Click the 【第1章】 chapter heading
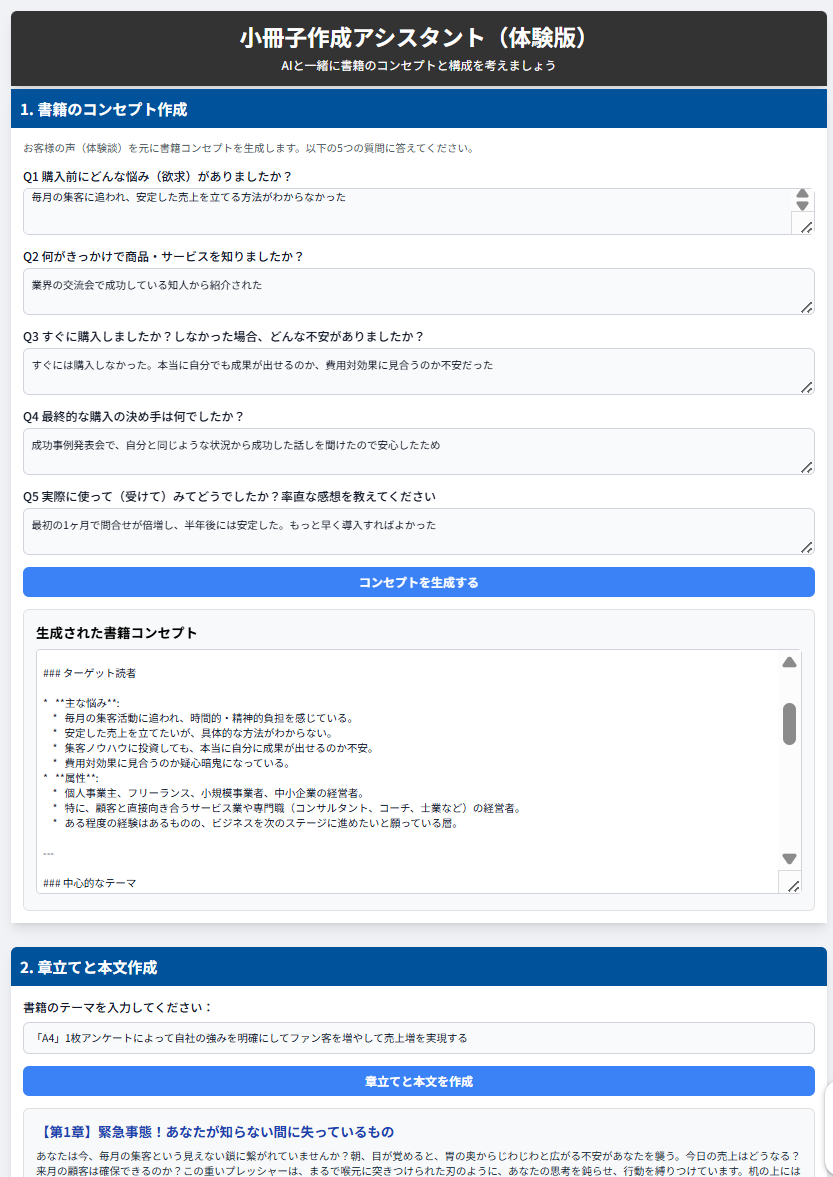833x1177 pixels. (x=215, y=1132)
